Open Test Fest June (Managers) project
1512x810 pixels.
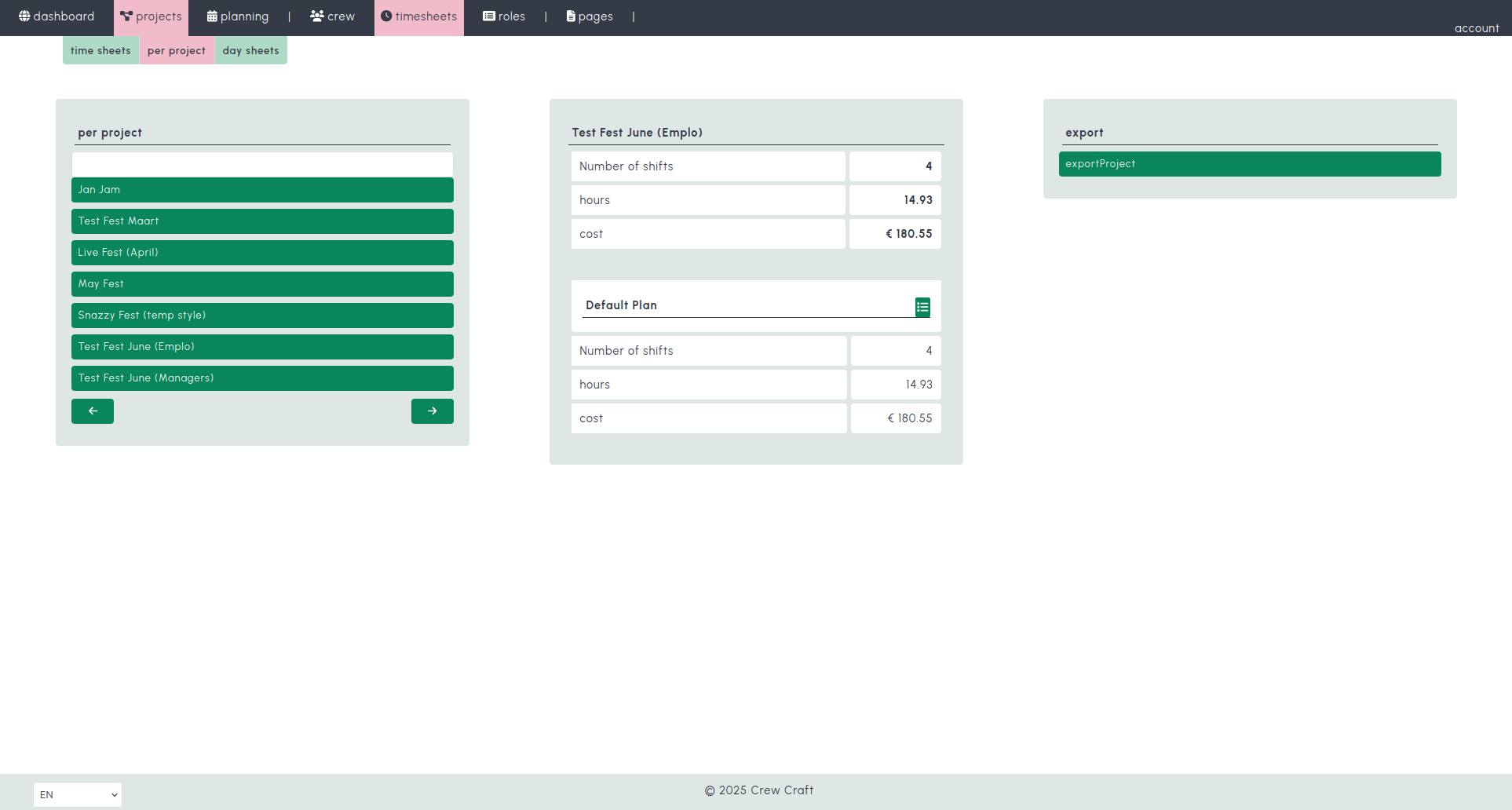(262, 378)
